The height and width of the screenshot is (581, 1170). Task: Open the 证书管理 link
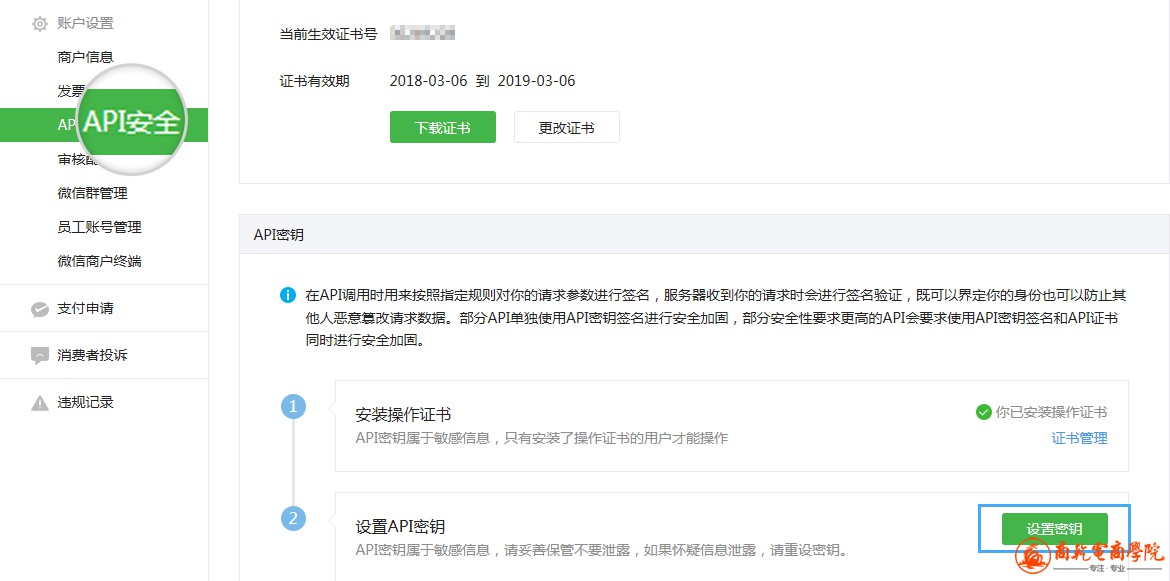pyautogui.click(x=1080, y=439)
